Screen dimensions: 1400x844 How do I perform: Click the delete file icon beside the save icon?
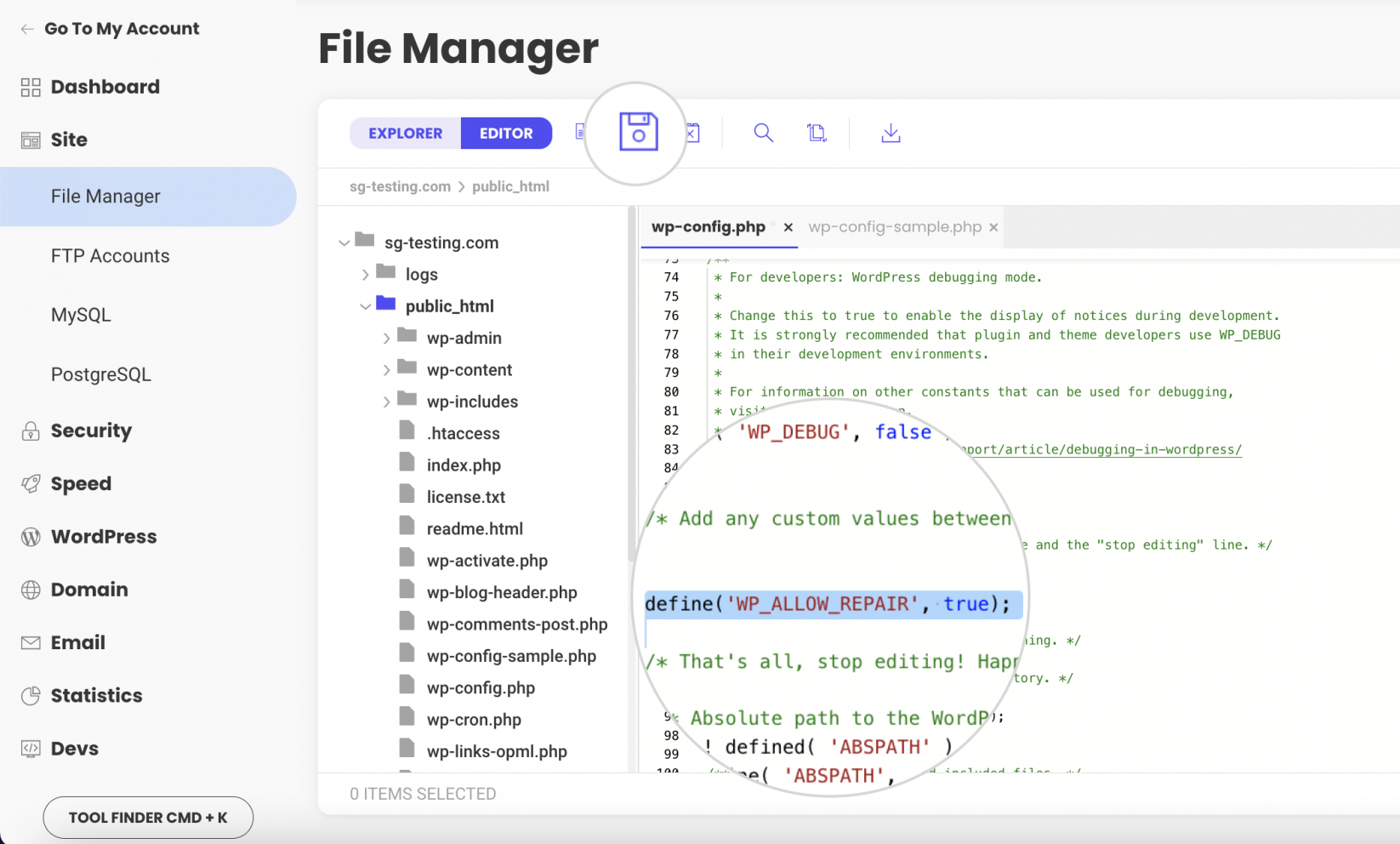coord(692,133)
